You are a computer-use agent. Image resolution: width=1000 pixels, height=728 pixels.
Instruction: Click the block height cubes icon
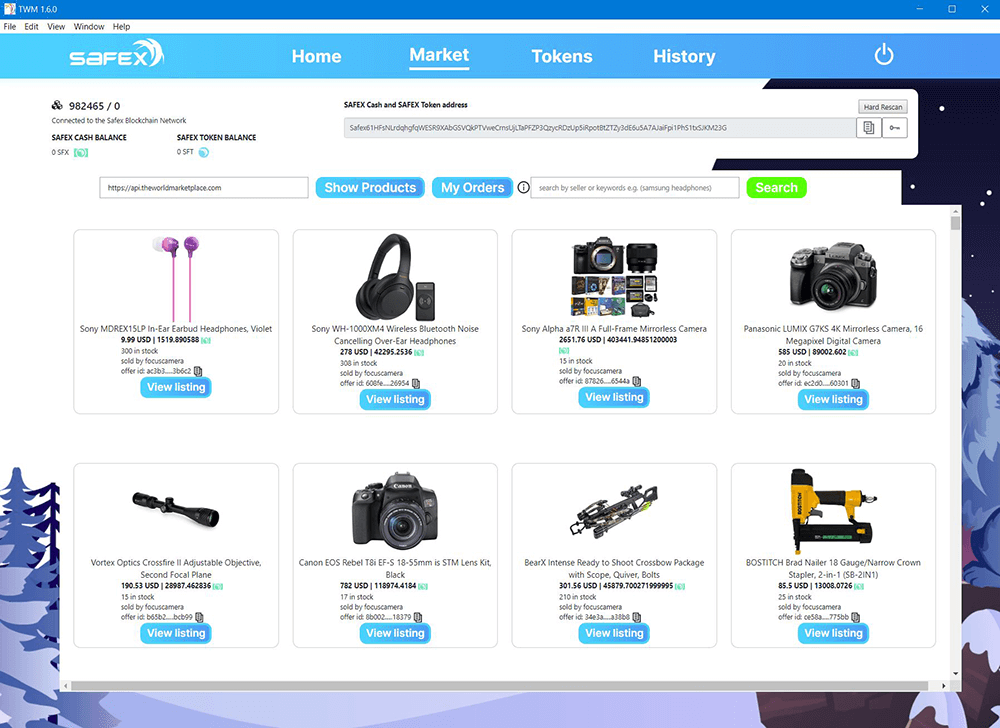[57, 105]
